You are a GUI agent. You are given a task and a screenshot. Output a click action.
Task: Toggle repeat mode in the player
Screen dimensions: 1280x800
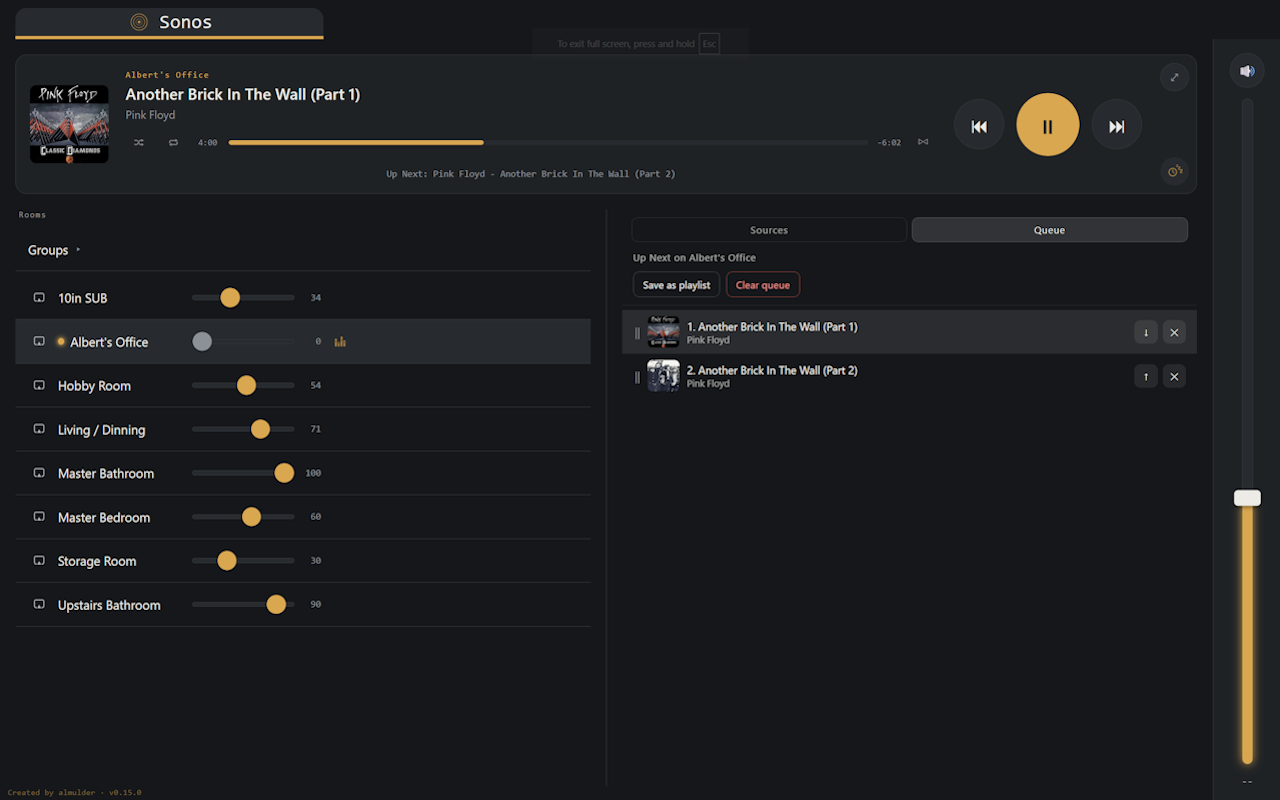pyautogui.click(x=173, y=143)
